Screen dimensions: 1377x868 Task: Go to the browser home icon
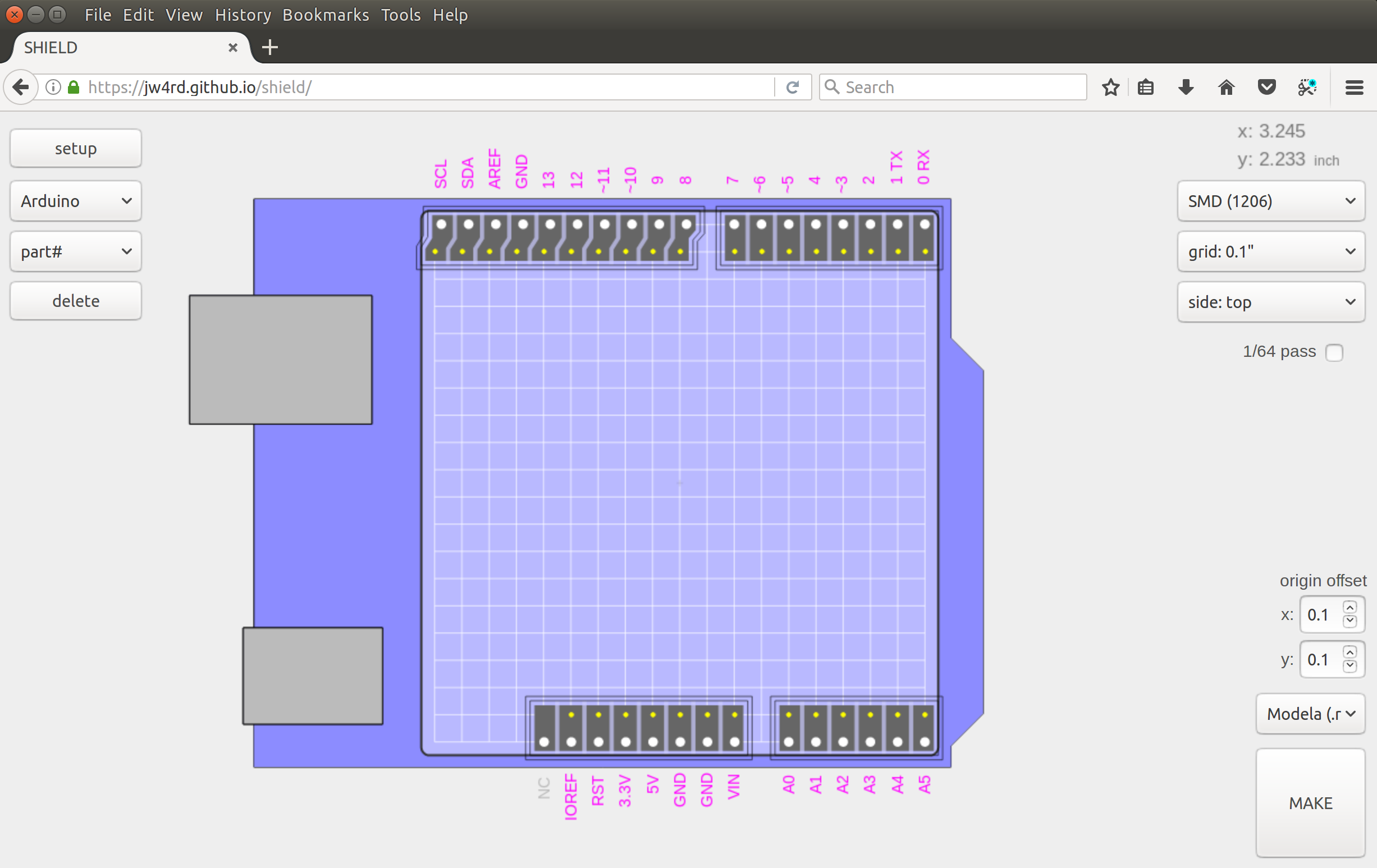(x=1226, y=88)
